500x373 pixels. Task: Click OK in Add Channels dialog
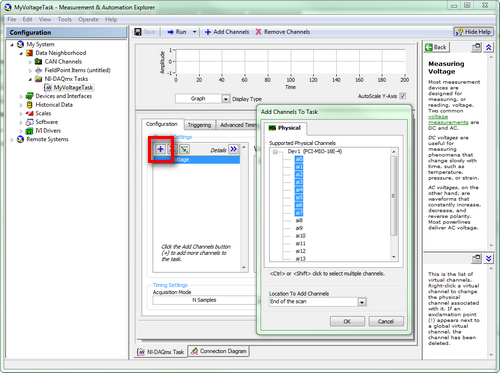click(347, 321)
